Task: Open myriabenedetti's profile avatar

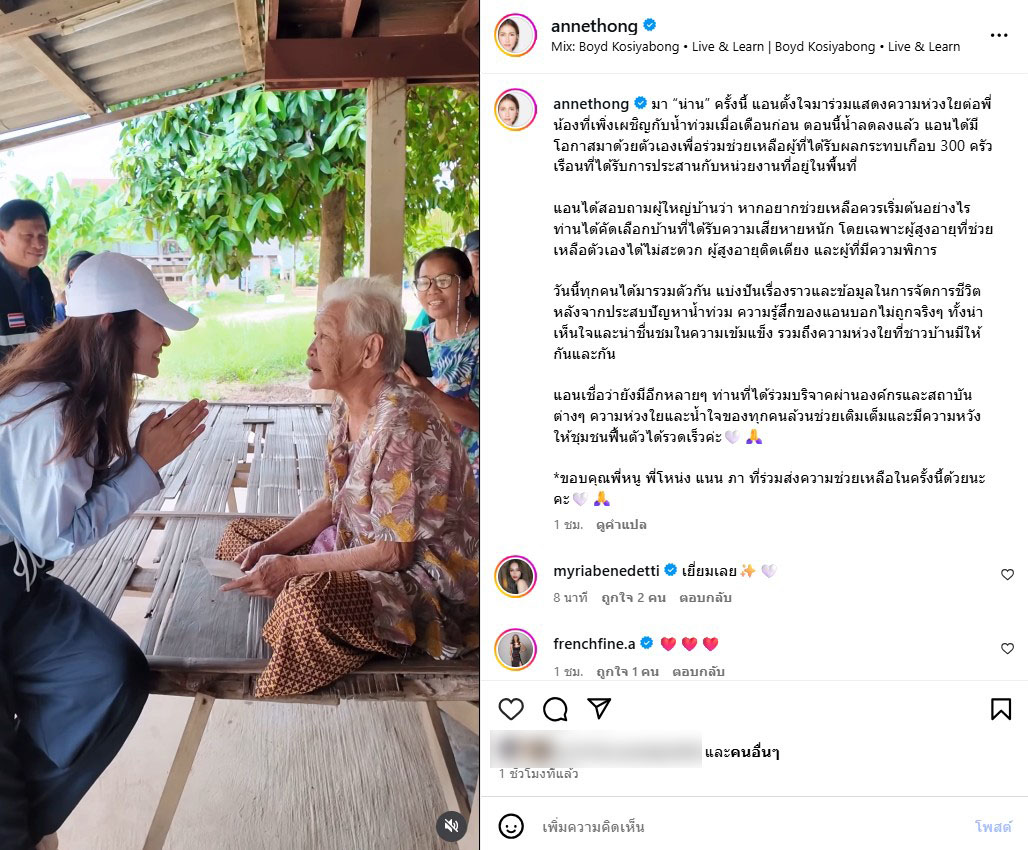Action: [516, 577]
